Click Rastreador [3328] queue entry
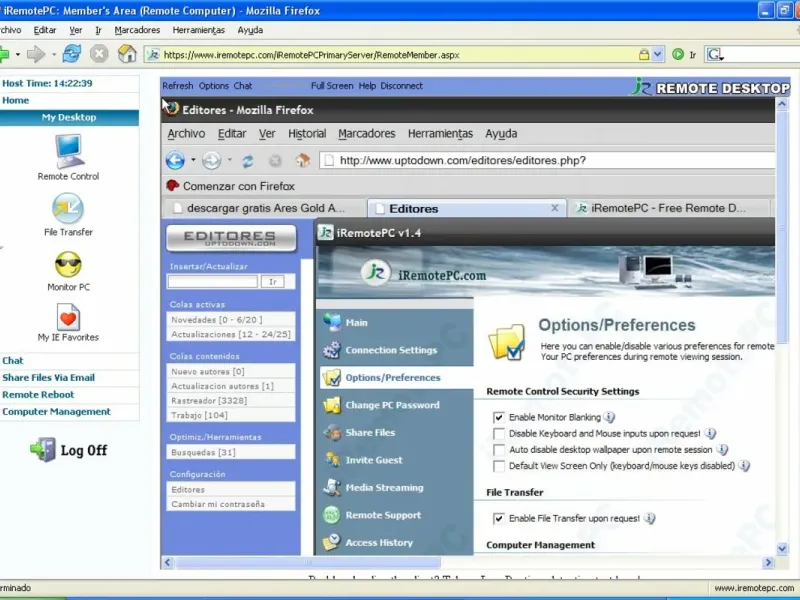Viewport: 800px width, 600px height. (x=231, y=401)
